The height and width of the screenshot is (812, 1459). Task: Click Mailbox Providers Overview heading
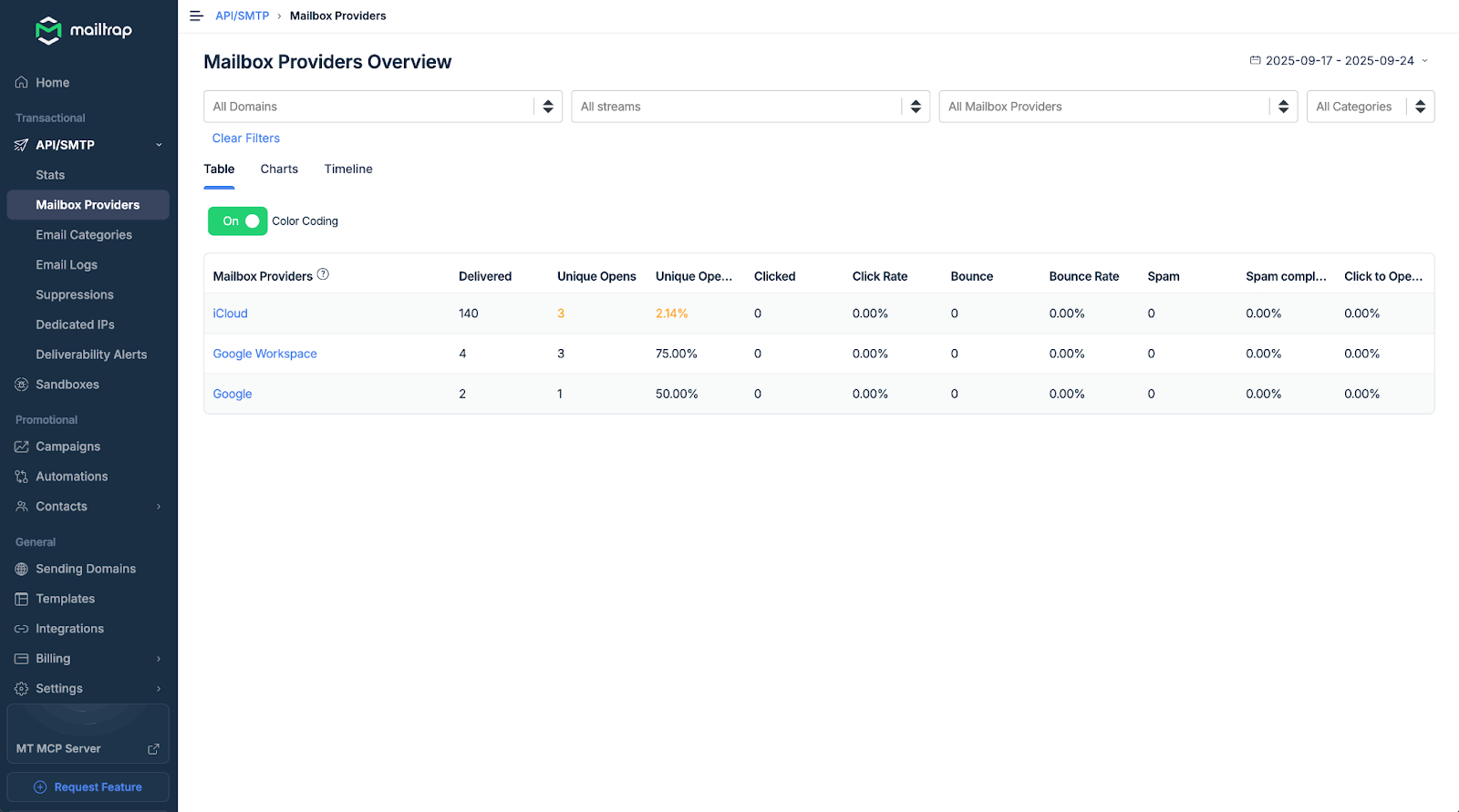point(327,62)
